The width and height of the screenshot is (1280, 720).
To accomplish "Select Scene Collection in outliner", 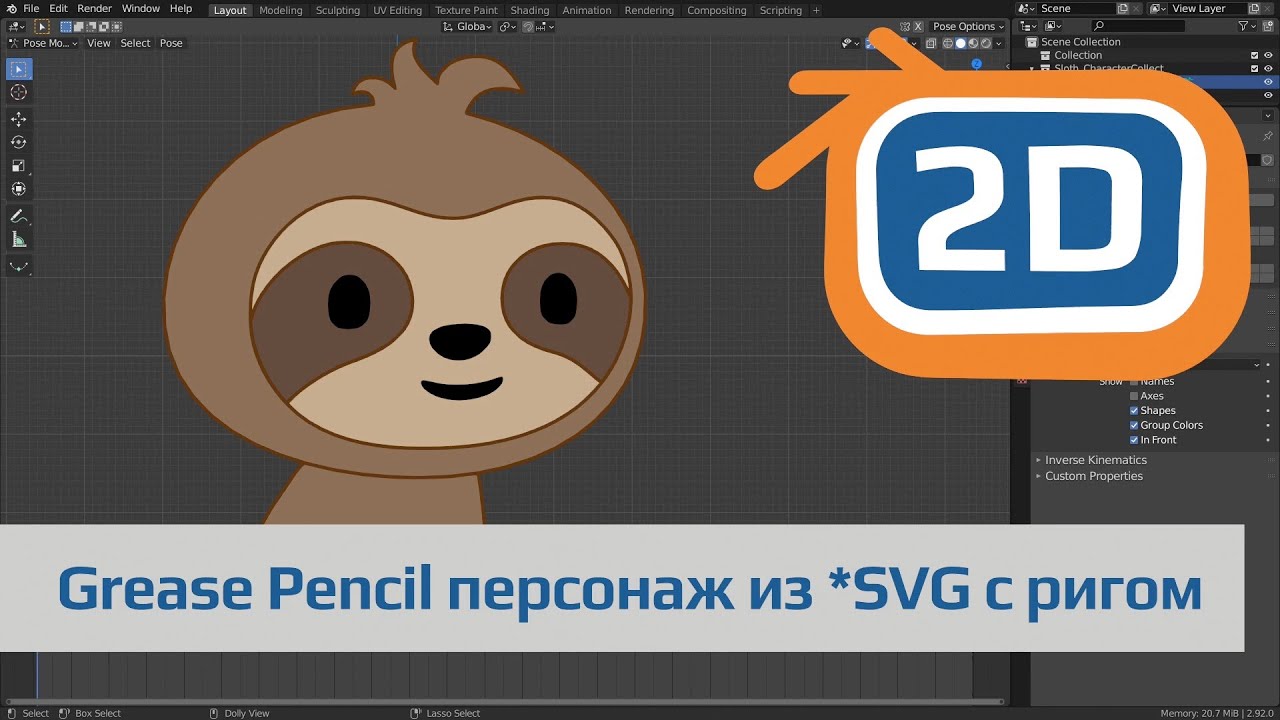I will [1080, 42].
